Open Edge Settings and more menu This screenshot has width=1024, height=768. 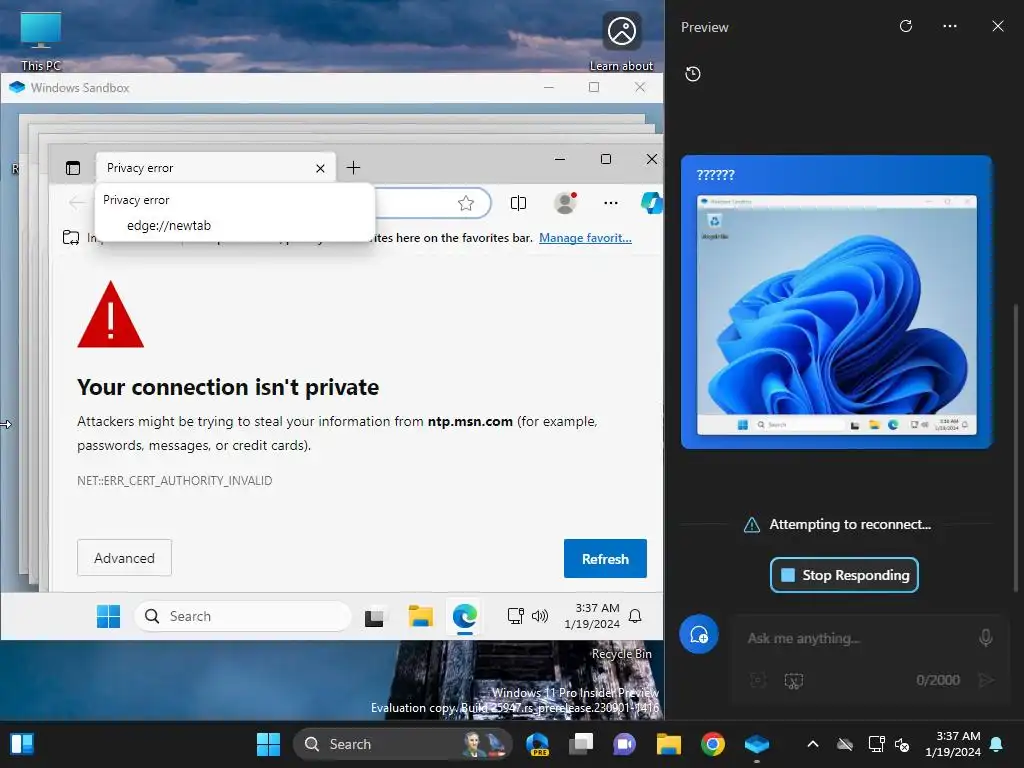coord(611,203)
